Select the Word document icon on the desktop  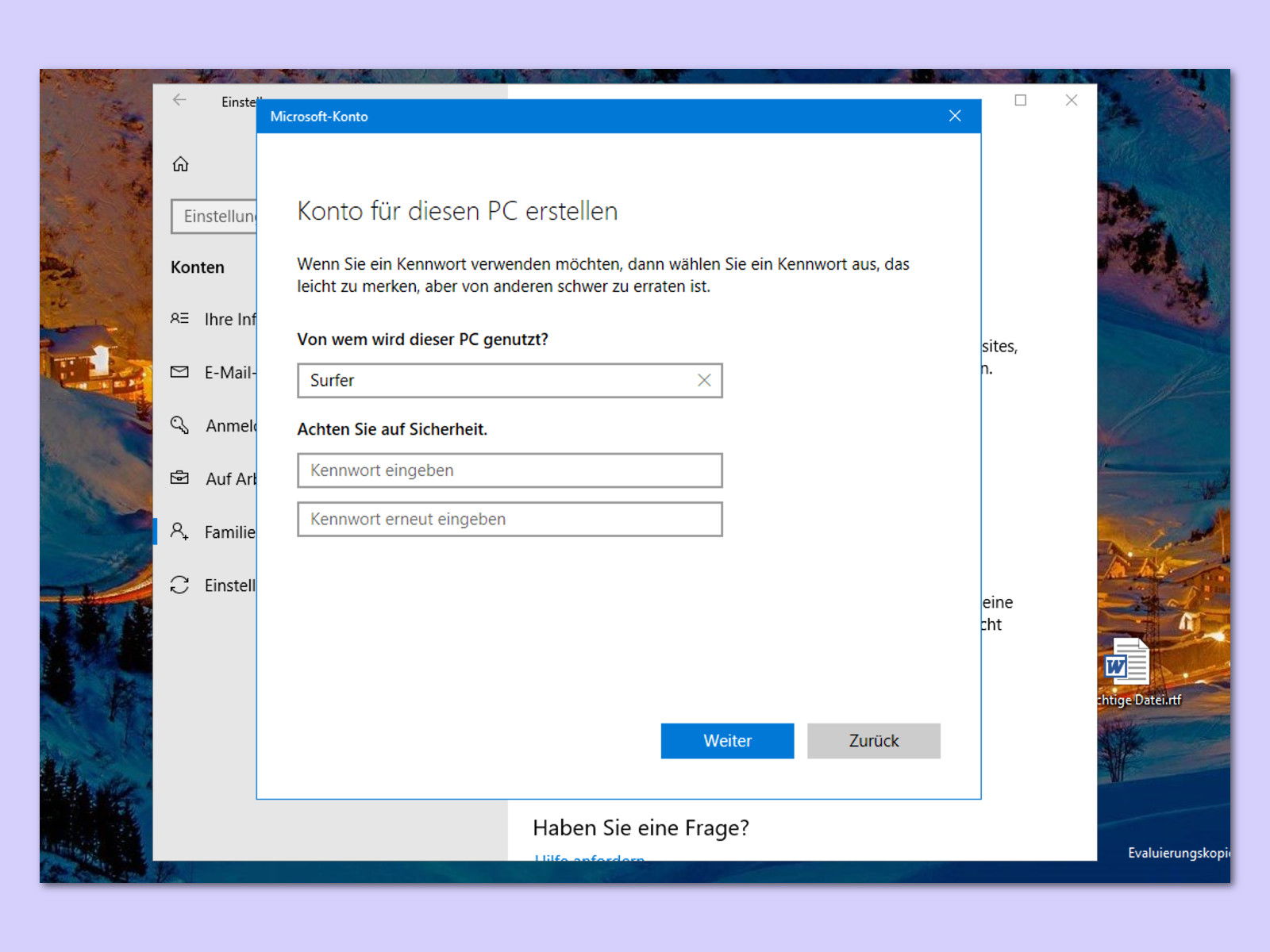pos(1126,661)
